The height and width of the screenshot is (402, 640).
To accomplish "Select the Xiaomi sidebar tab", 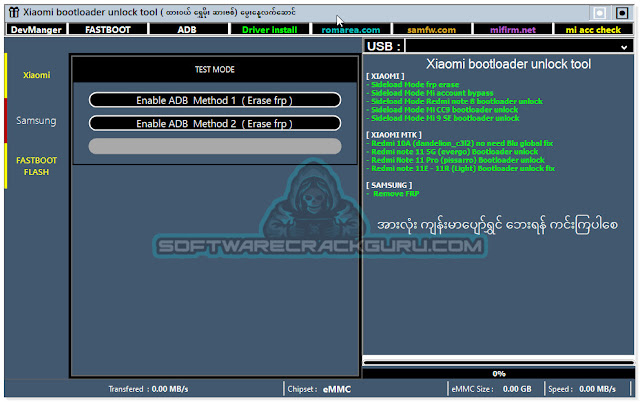I will click(x=36, y=75).
